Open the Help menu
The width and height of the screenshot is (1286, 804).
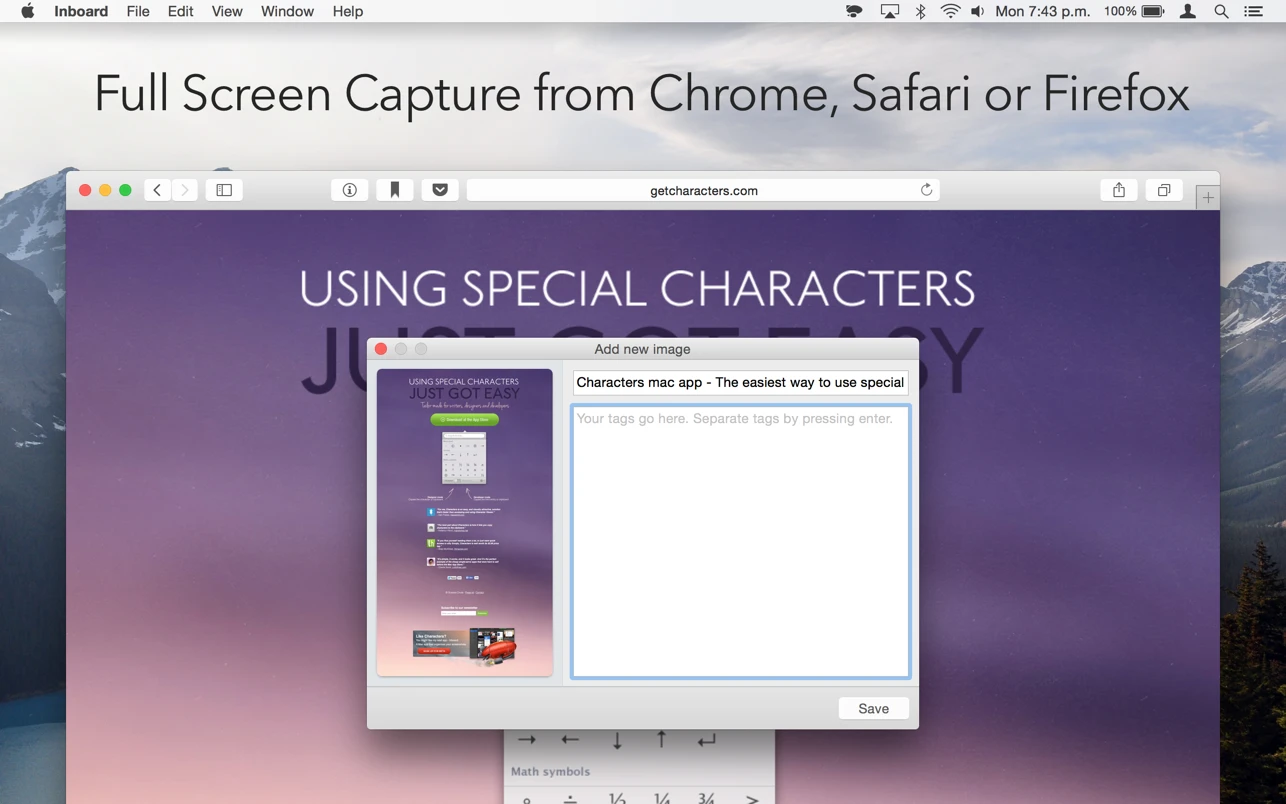coord(348,11)
